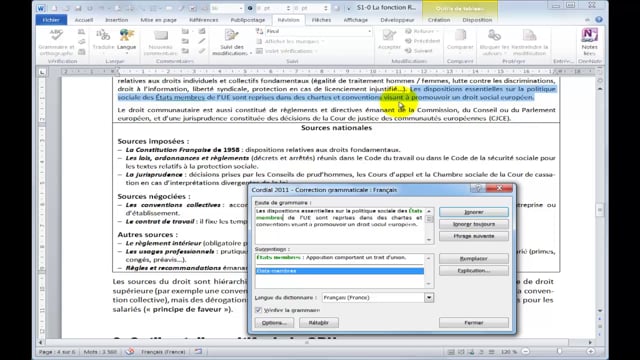Select the highlighted États-membres suggestion
Screen dimensions: 640x360
coord(340,271)
